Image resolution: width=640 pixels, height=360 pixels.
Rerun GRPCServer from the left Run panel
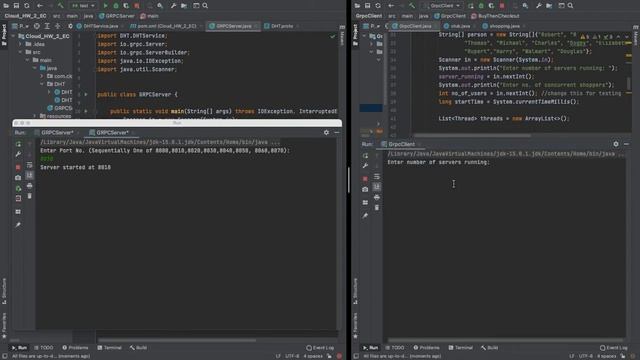click(18, 144)
